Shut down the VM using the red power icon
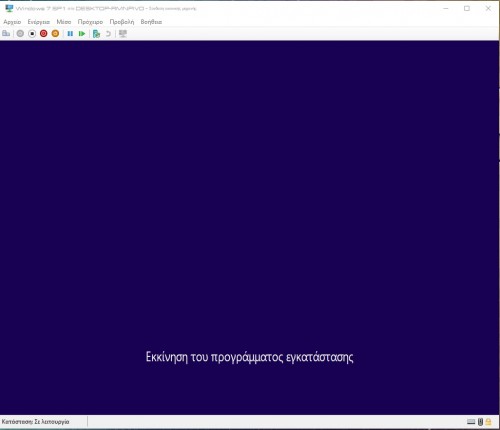Screen dimensions: 500x430 point(44,34)
